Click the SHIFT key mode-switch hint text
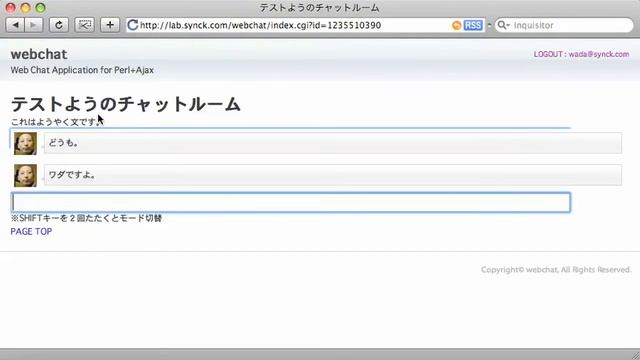This screenshot has width=640, height=360. coord(87,218)
